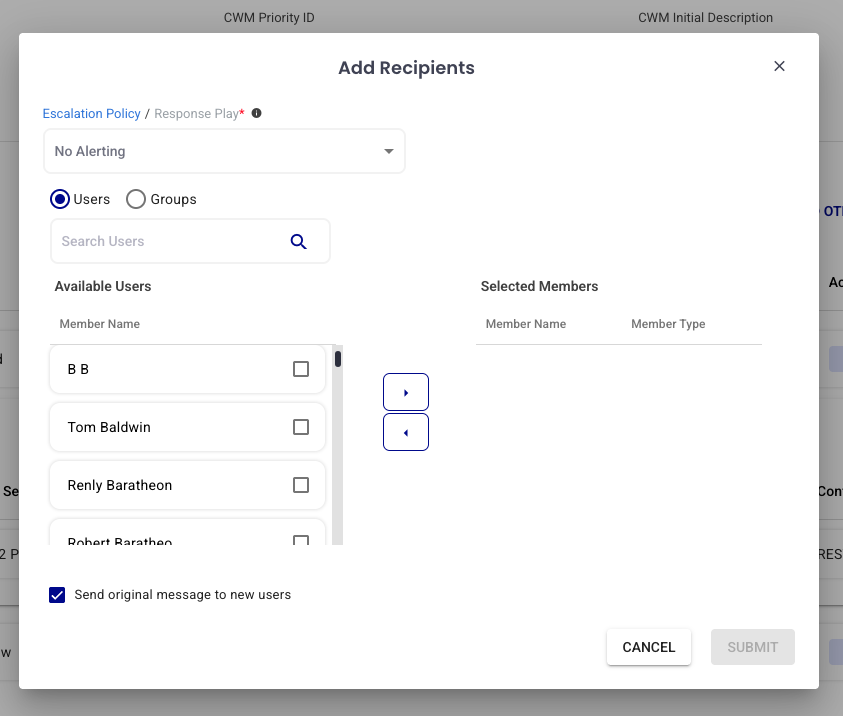
Task: Switch to Response Play option
Action: click(196, 113)
